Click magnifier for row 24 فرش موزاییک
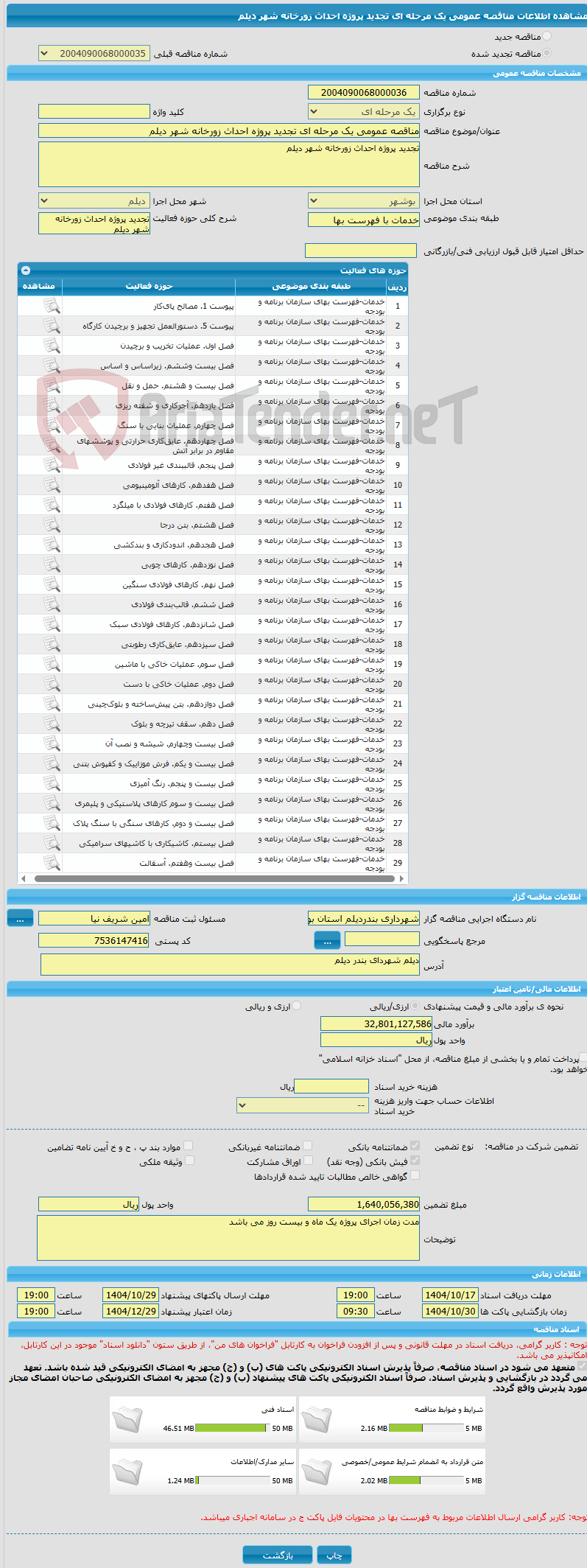Image resolution: width=587 pixels, height=1568 pixels. (52, 763)
